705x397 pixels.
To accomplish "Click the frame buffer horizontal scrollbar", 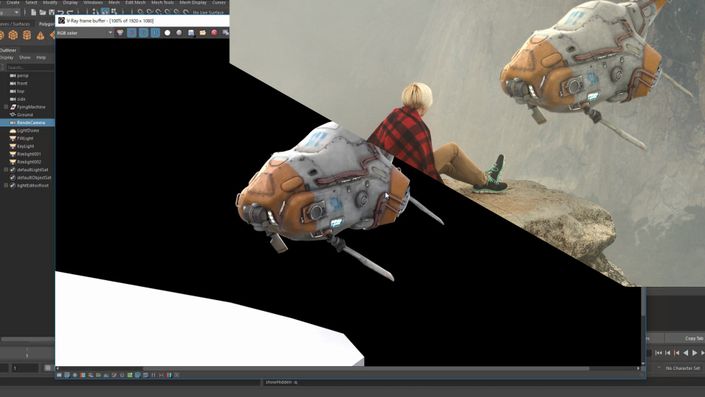I will coord(366,369).
